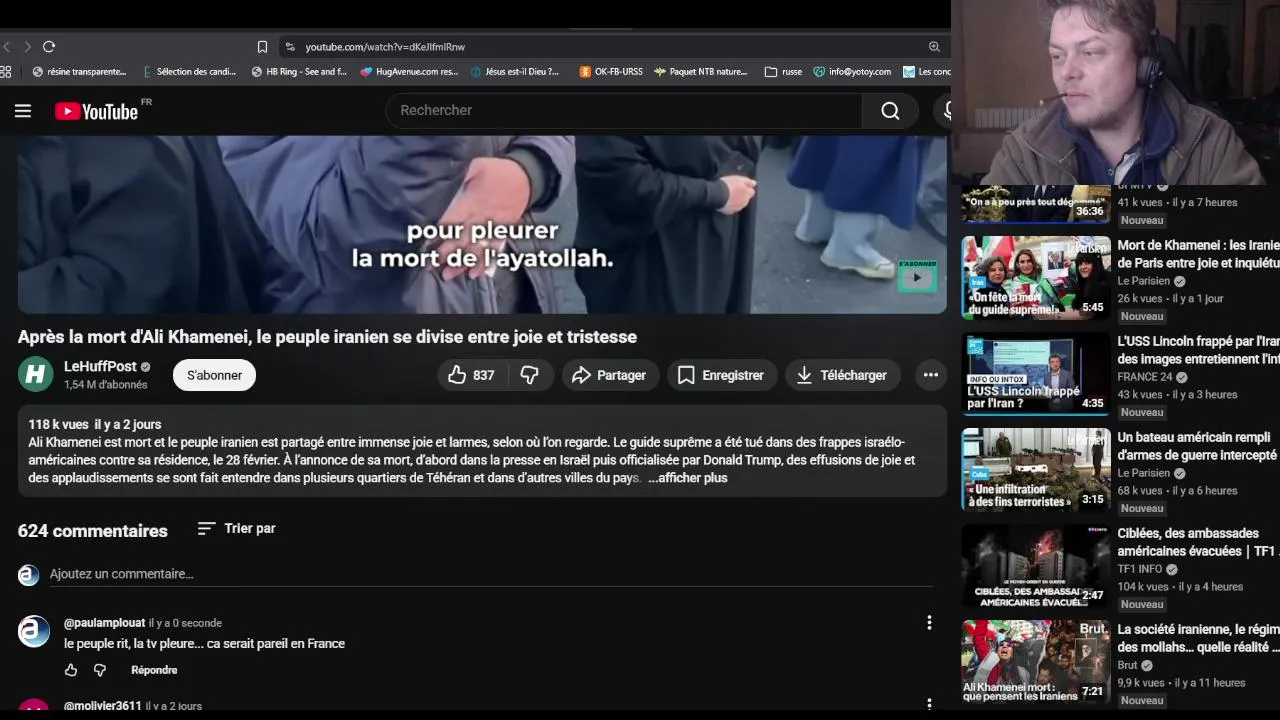Open the LeHuffPost channel name link
Viewport: 1280px width, 720px height.
[100, 367]
